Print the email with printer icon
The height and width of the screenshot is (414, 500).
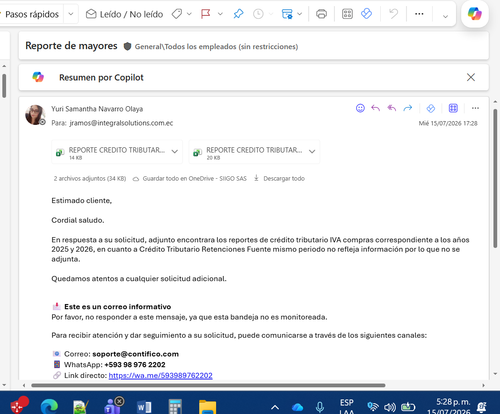tap(321, 14)
